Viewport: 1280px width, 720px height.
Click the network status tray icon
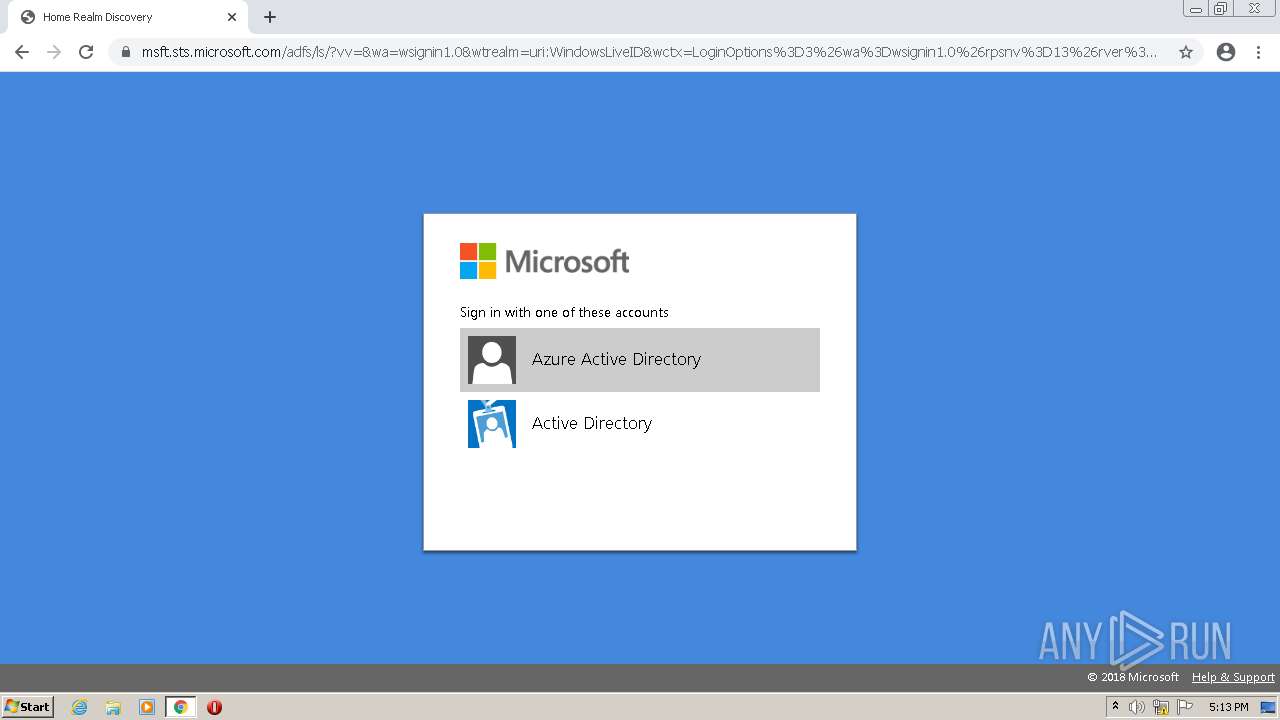tap(1161, 707)
